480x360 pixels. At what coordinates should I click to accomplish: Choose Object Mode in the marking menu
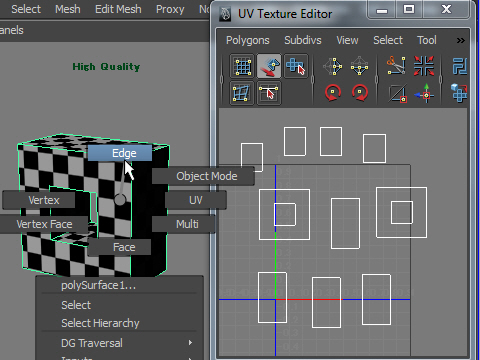pyautogui.click(x=203, y=176)
